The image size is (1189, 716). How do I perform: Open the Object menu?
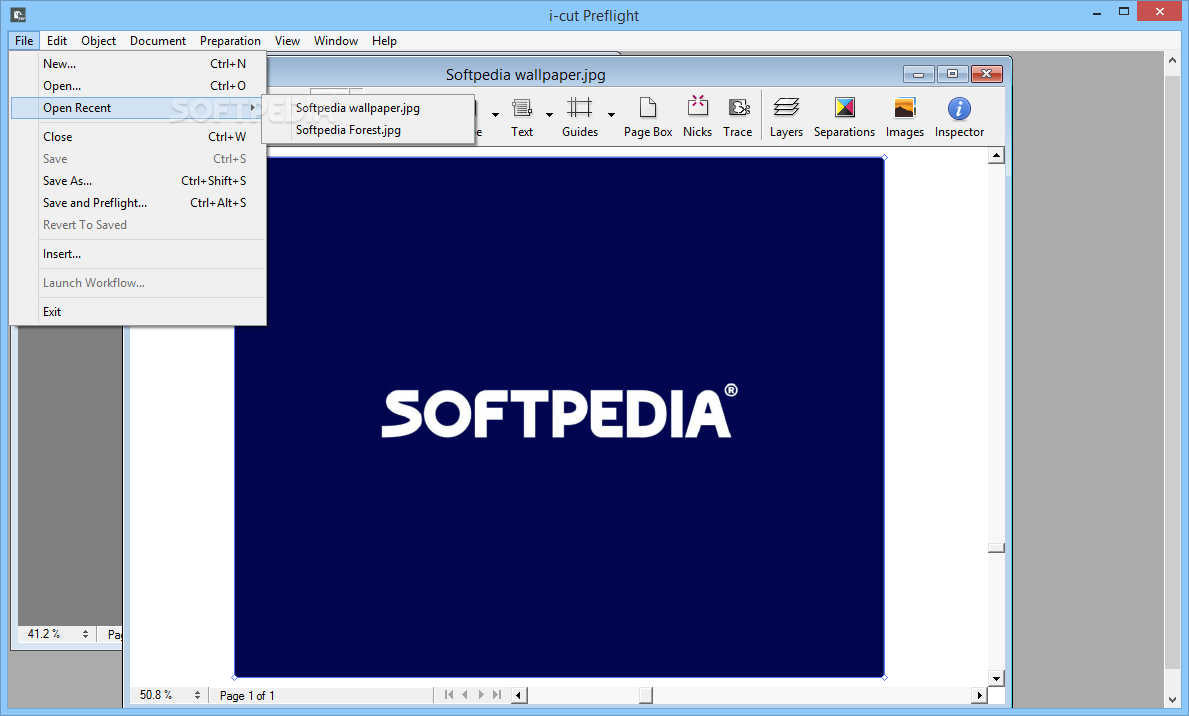click(x=99, y=41)
